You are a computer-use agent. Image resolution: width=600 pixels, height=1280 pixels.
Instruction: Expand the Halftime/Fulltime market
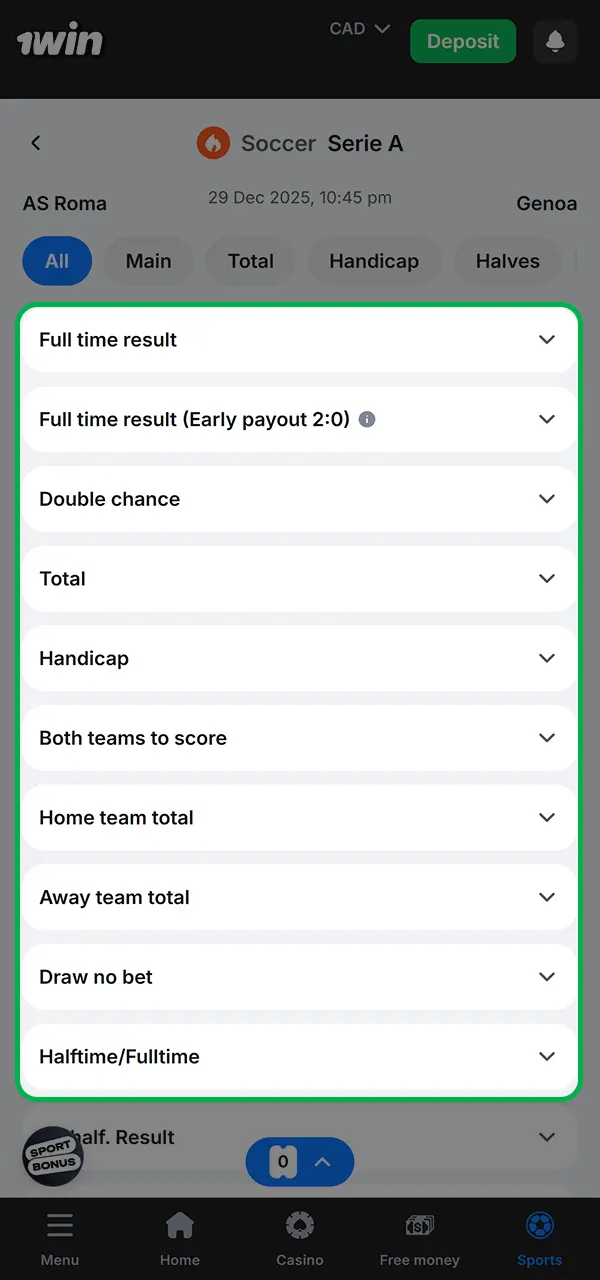299,1056
